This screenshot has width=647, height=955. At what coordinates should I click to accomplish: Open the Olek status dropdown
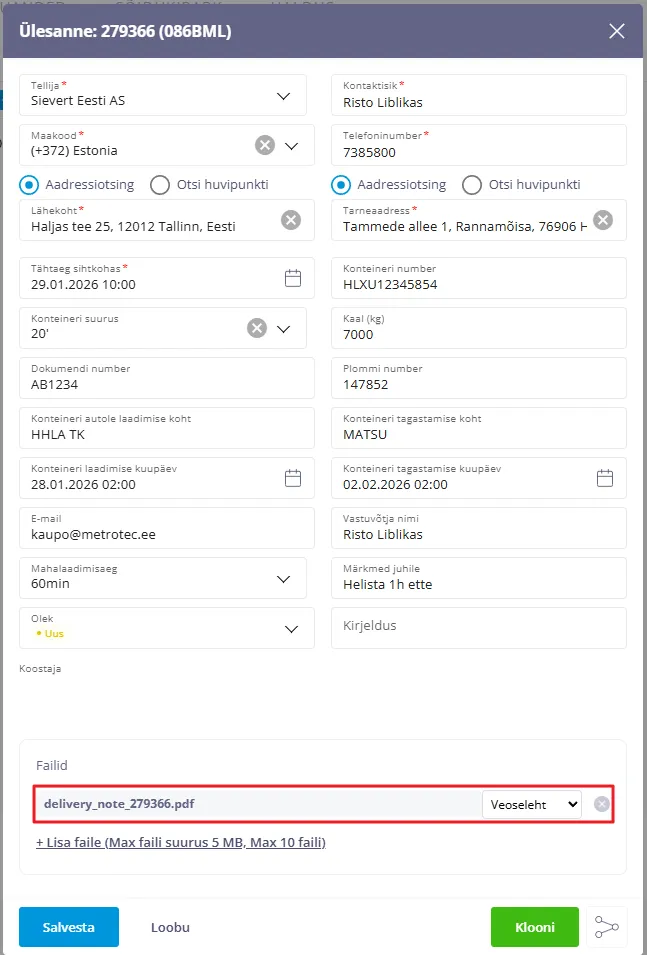tap(291, 629)
